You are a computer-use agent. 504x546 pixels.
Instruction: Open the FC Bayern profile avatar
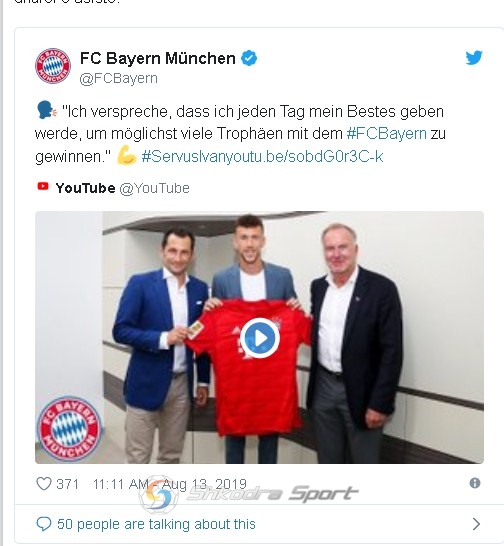tap(53, 66)
